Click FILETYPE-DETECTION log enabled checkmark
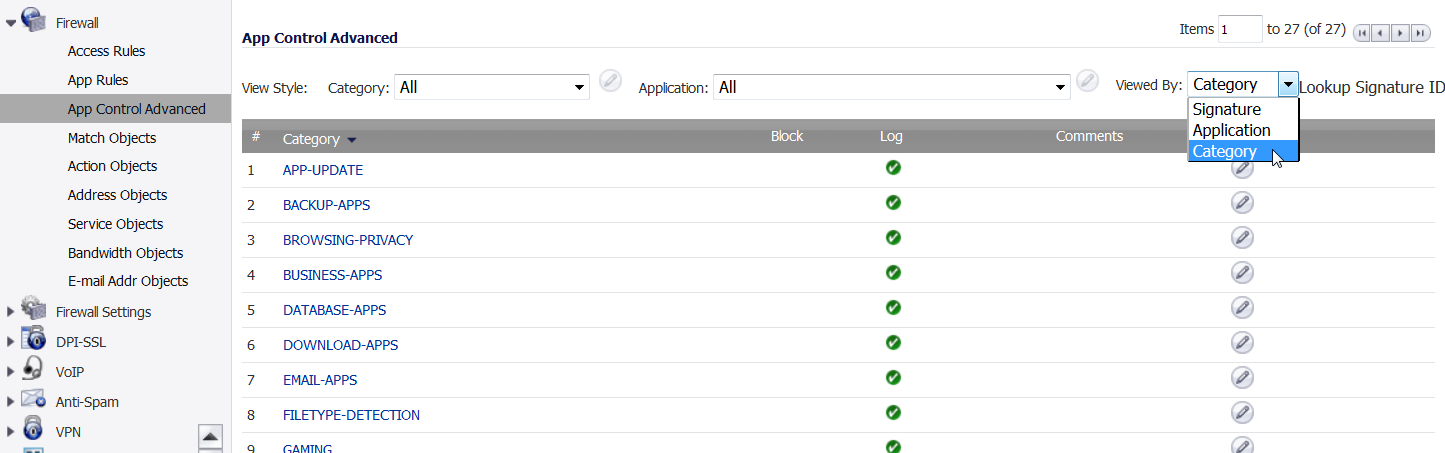Image resolution: width=1445 pixels, height=453 pixels. (893, 413)
